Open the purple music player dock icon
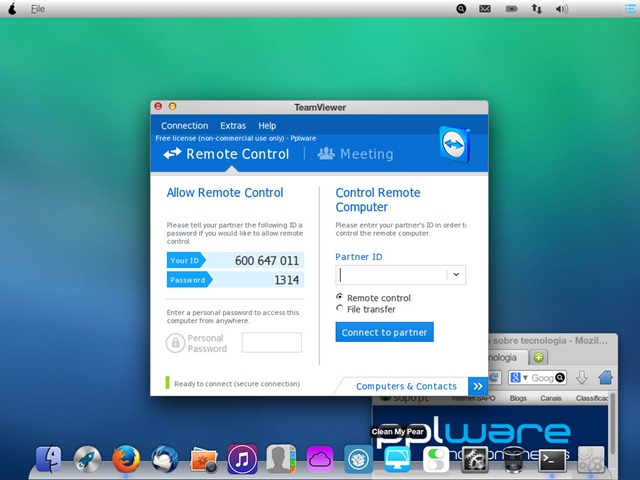 [x=242, y=460]
